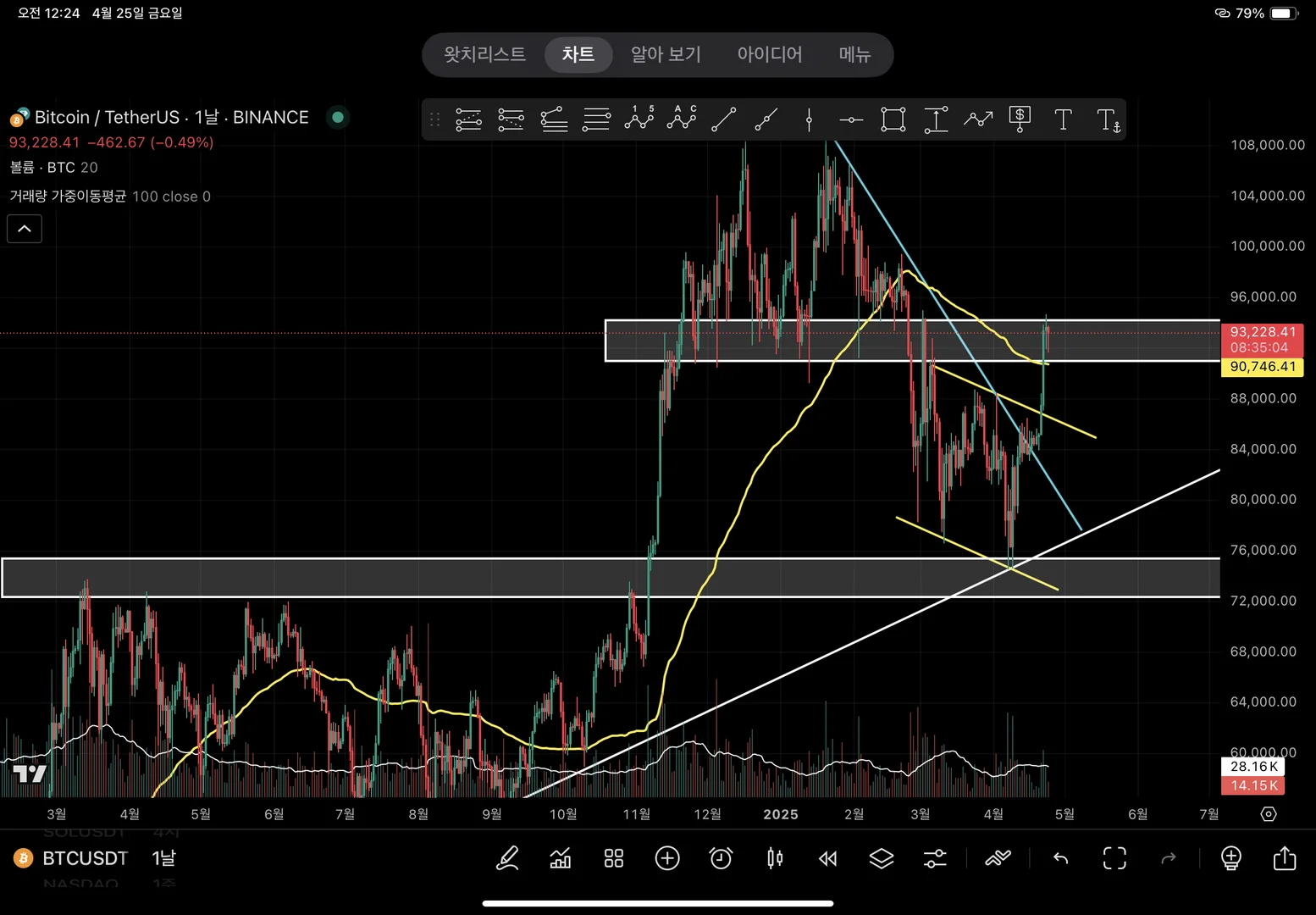
Task: Tap the battery indicator in status bar
Action: 1285,14
